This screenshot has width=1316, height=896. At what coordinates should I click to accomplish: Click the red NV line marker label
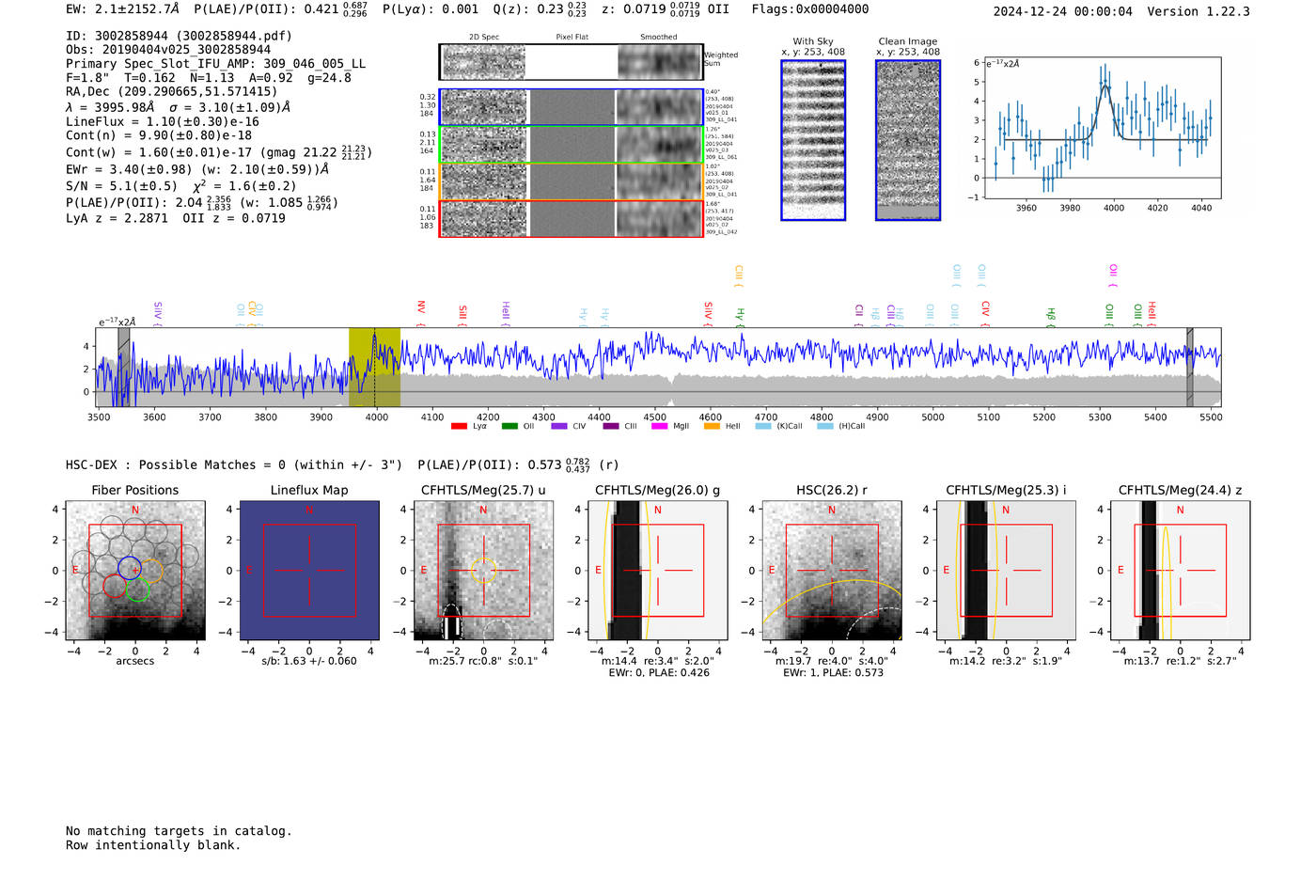421,308
